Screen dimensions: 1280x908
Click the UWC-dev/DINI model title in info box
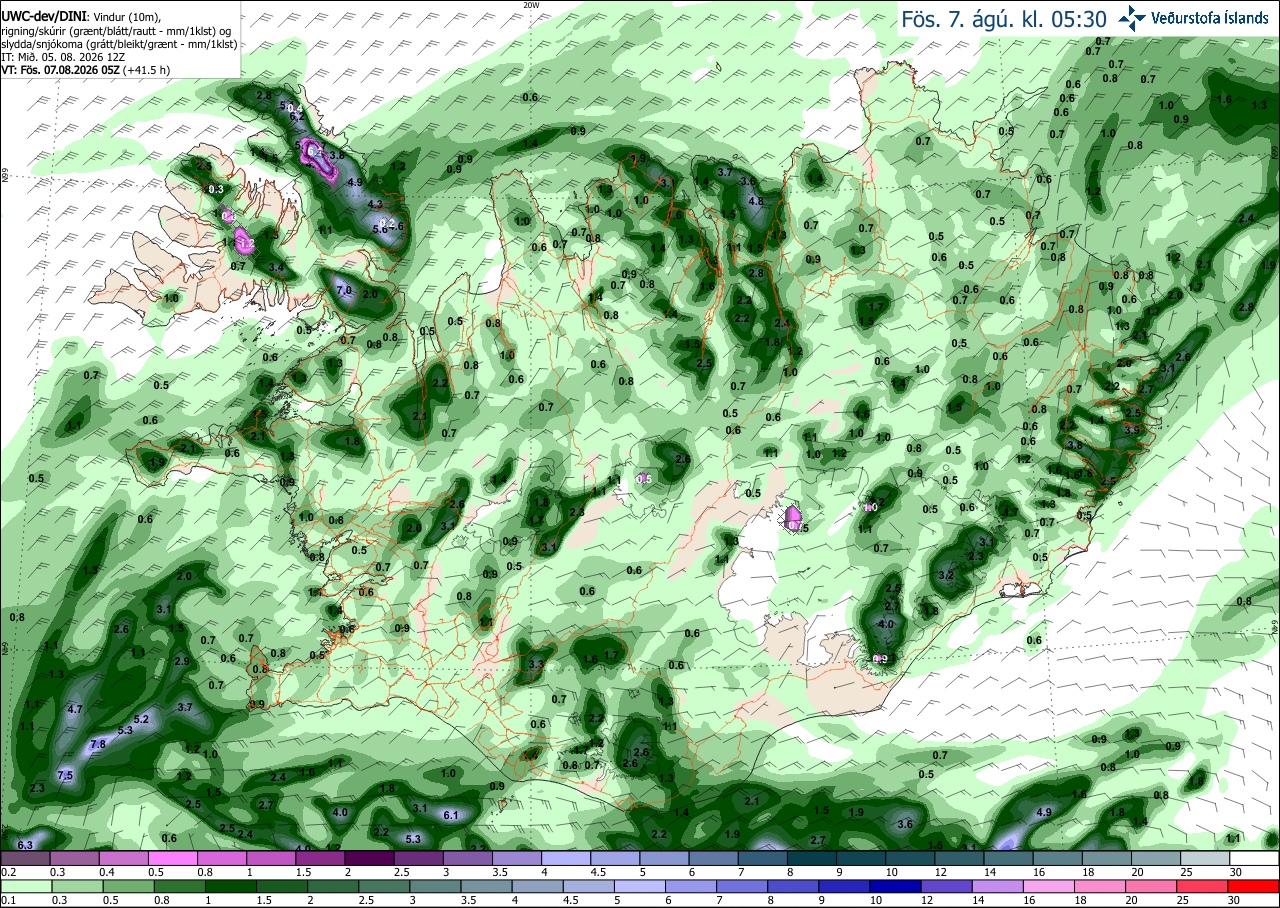pyautogui.click(x=44, y=17)
